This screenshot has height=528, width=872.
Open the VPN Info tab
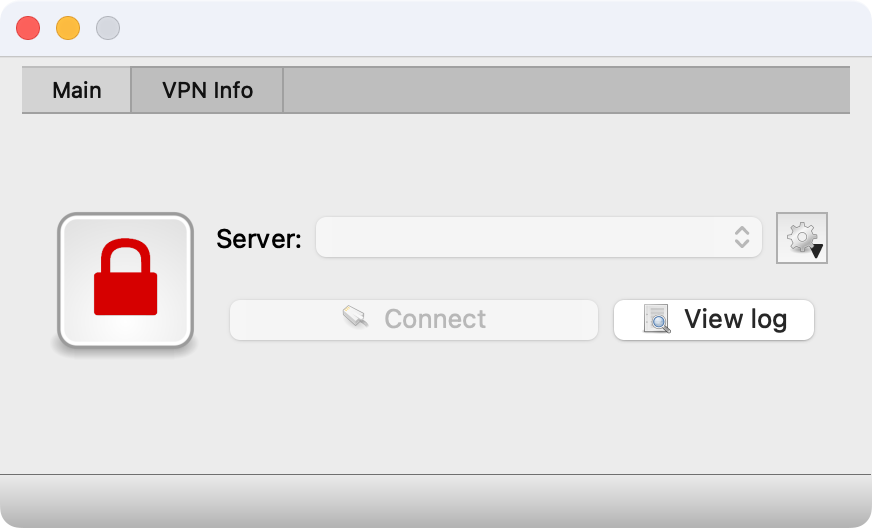pos(207,90)
